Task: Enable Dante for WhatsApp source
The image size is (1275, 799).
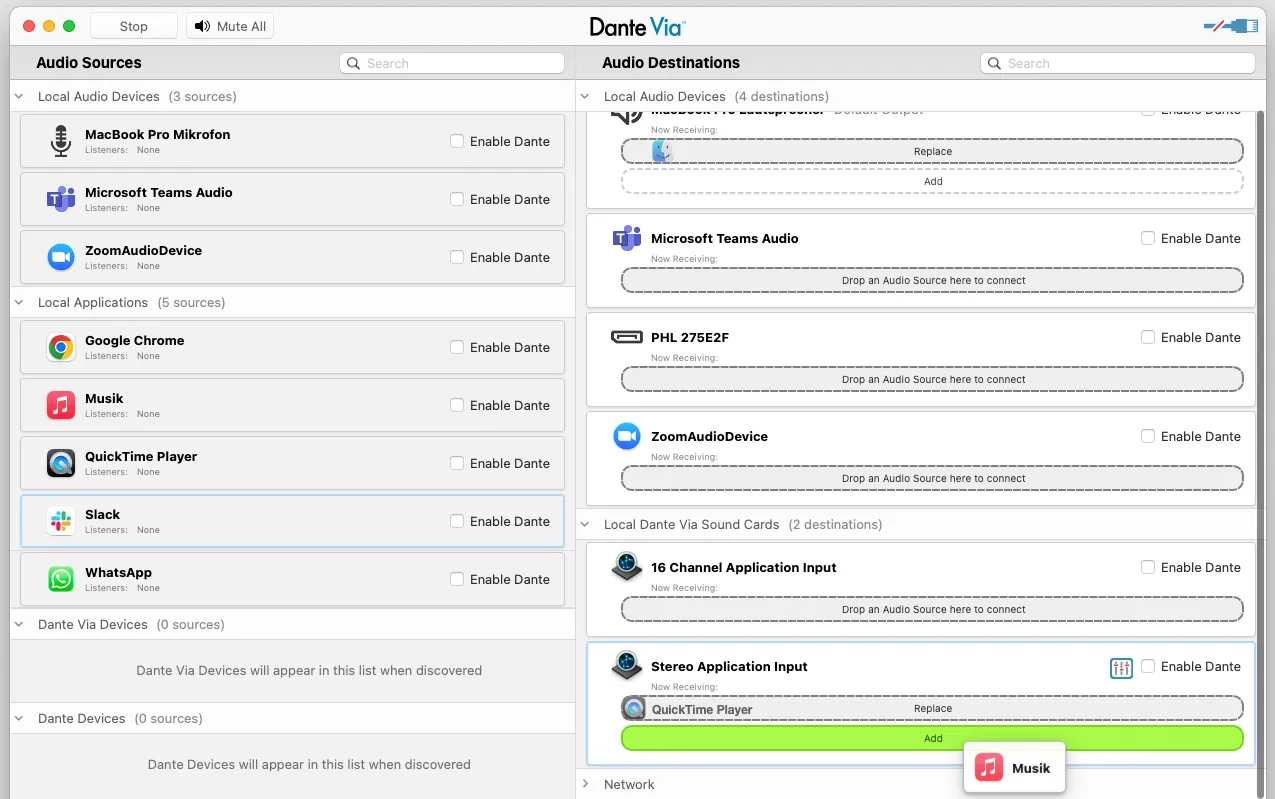Action: (x=457, y=579)
